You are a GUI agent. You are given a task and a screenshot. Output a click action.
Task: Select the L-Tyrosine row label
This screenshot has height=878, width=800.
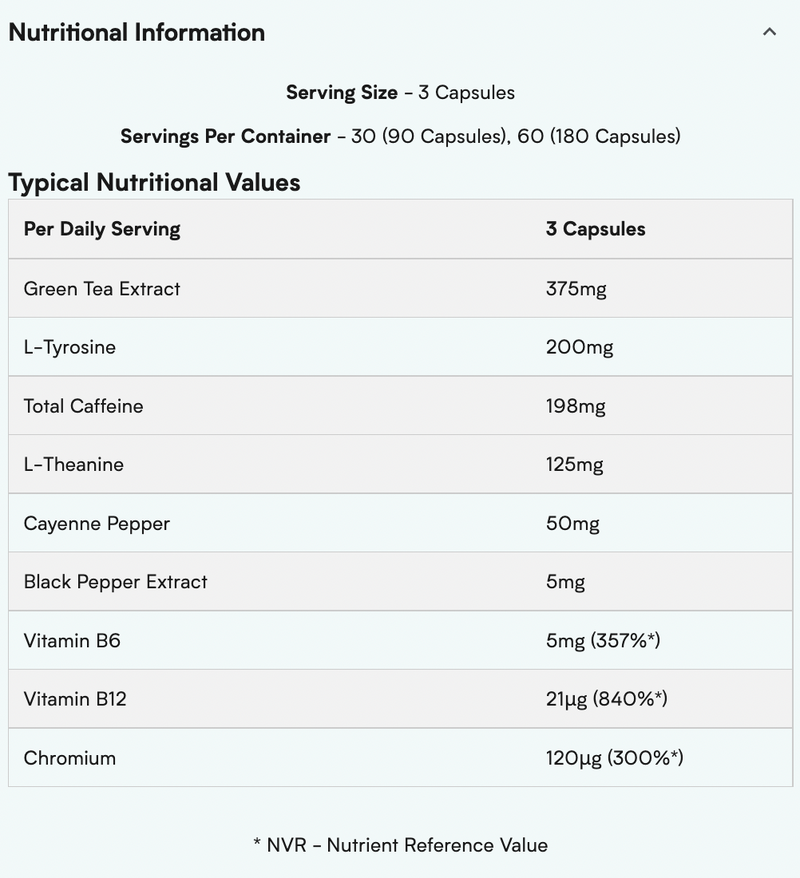click(70, 348)
